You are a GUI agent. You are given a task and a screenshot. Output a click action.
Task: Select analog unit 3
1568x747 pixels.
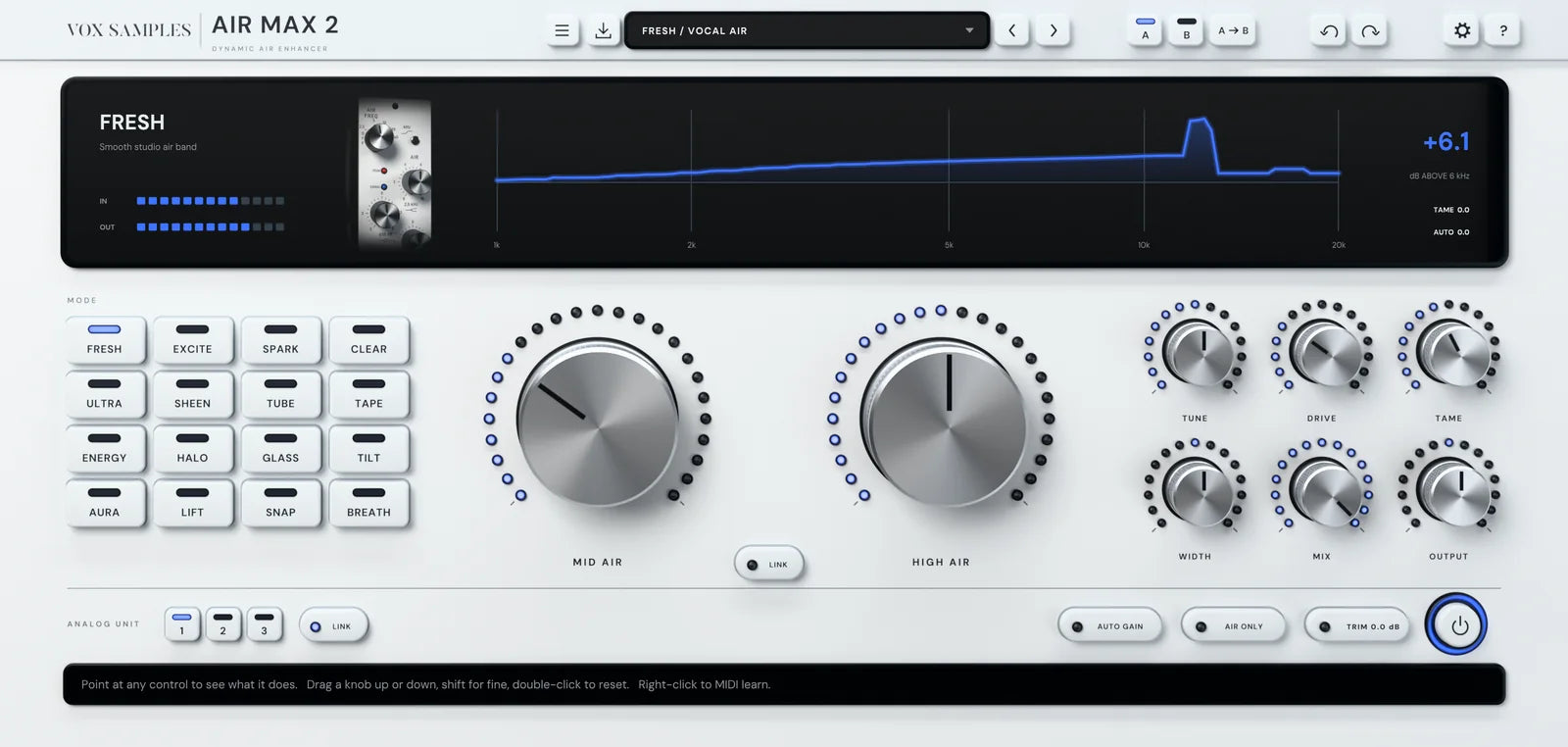(x=265, y=624)
